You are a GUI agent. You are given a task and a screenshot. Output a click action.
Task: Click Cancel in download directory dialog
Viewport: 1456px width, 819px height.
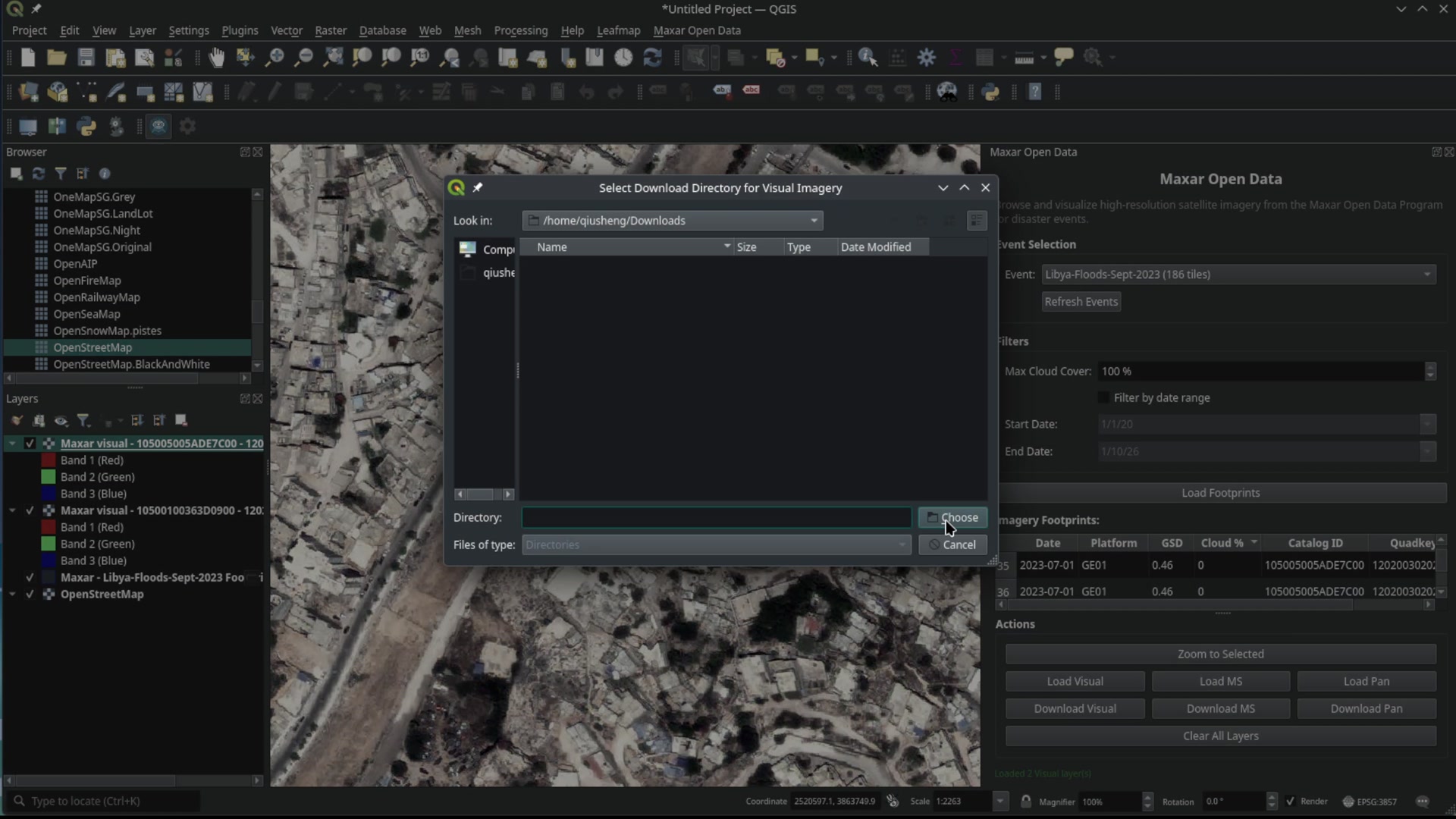[x=952, y=544]
